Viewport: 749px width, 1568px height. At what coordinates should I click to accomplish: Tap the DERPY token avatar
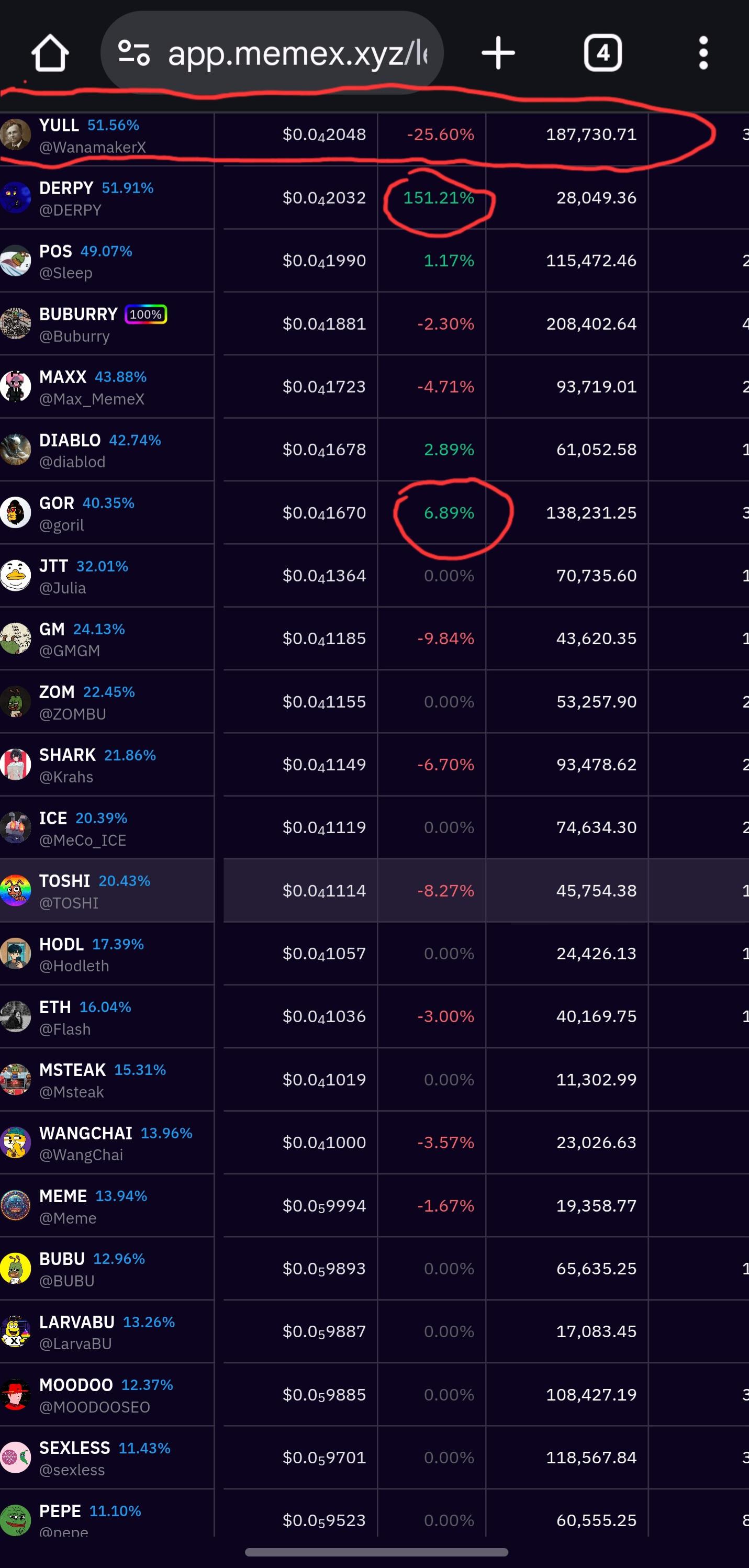click(x=15, y=198)
